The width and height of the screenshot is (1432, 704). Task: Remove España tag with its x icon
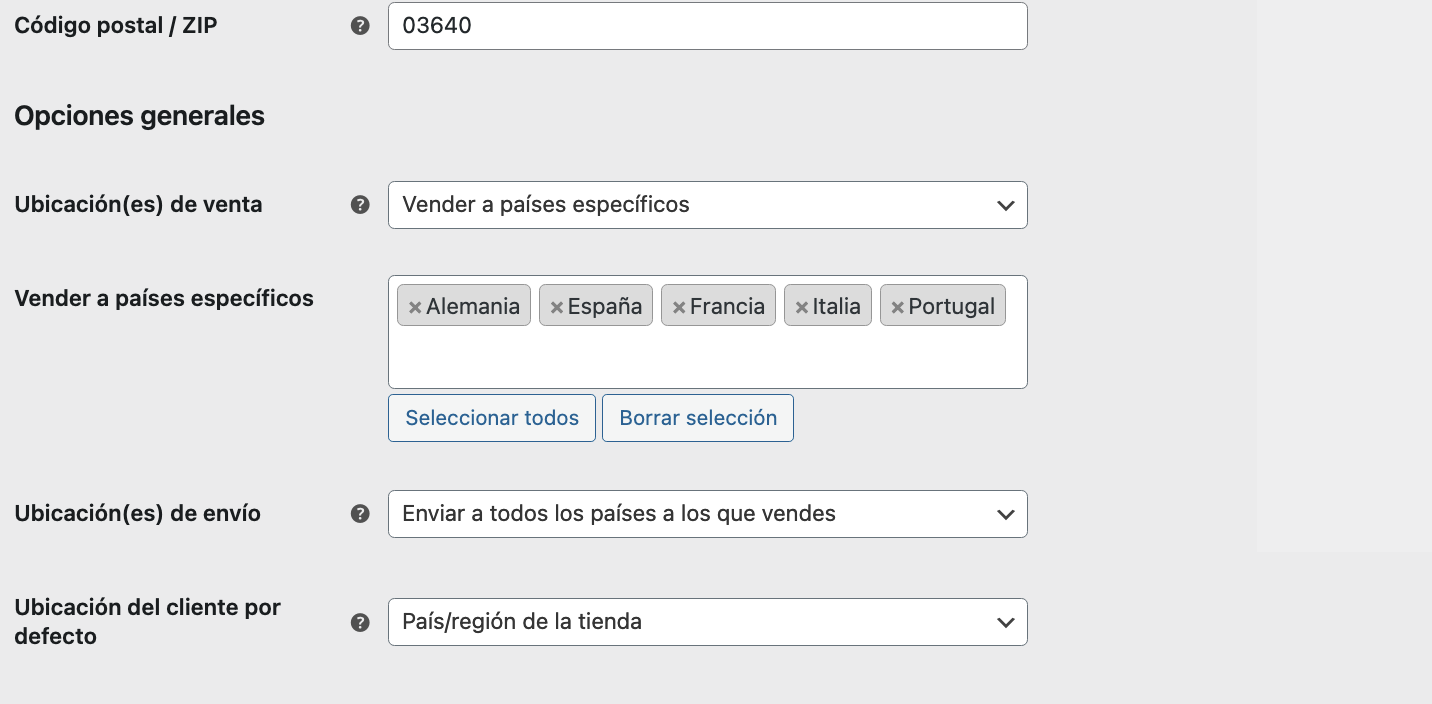point(557,307)
